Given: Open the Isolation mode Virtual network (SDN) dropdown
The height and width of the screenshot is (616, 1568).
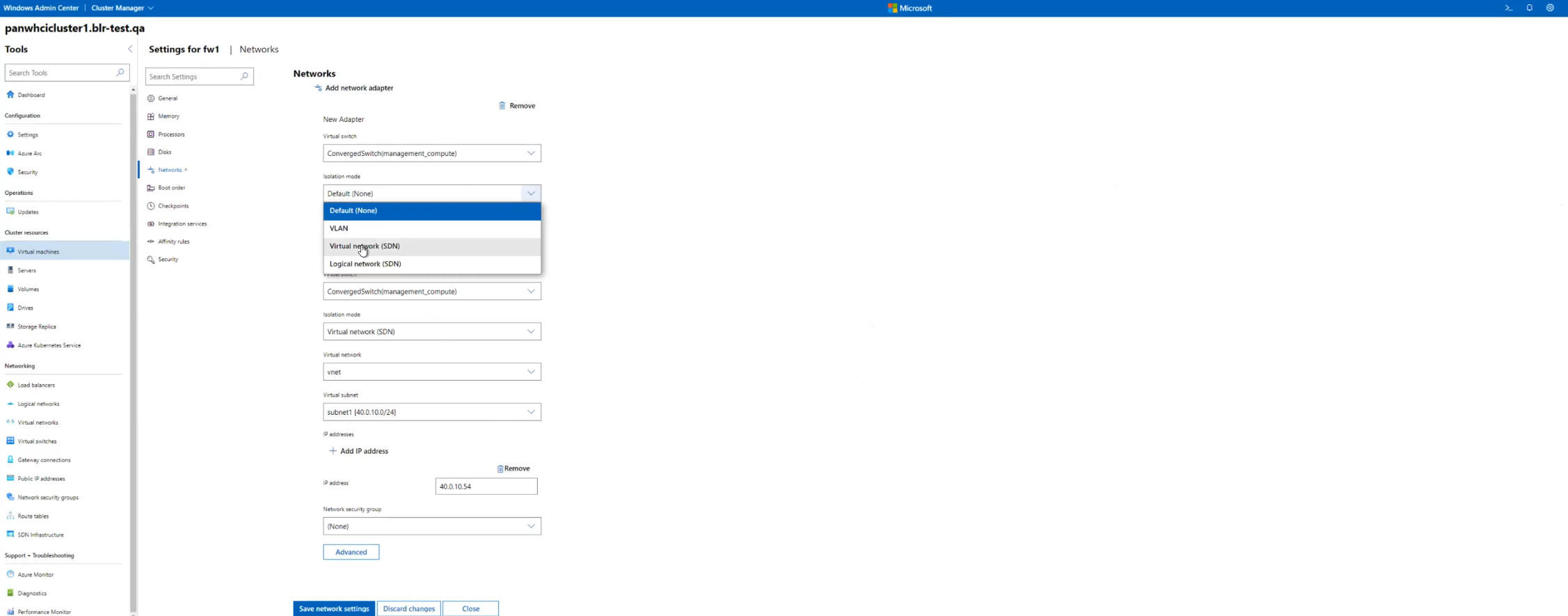Looking at the screenshot, I should tap(432, 332).
